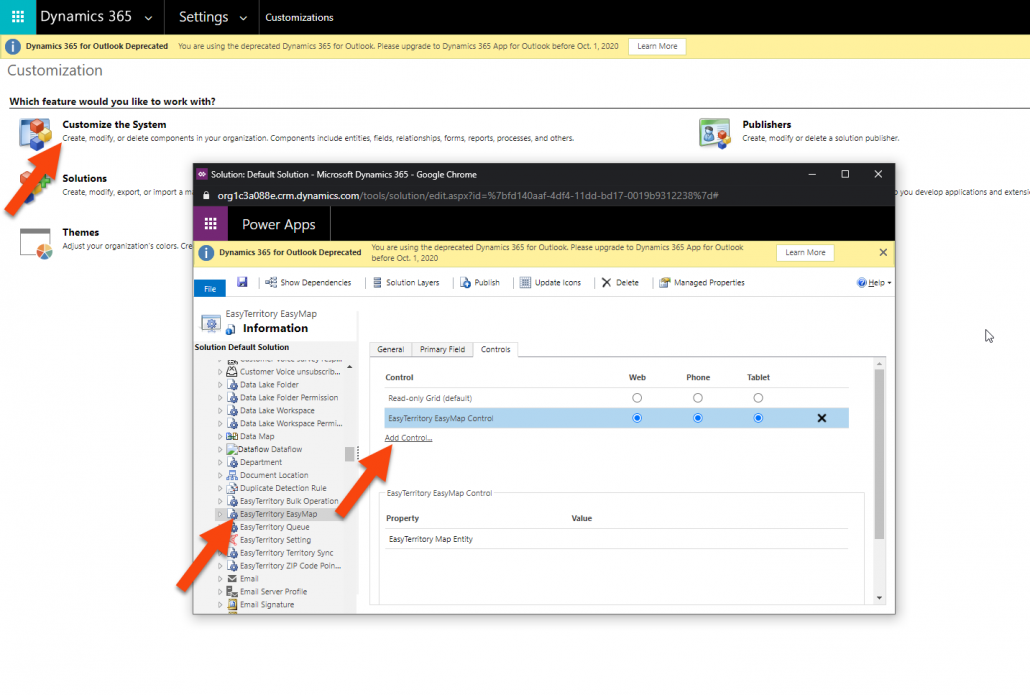Click the Save icon next to File

click(242, 282)
